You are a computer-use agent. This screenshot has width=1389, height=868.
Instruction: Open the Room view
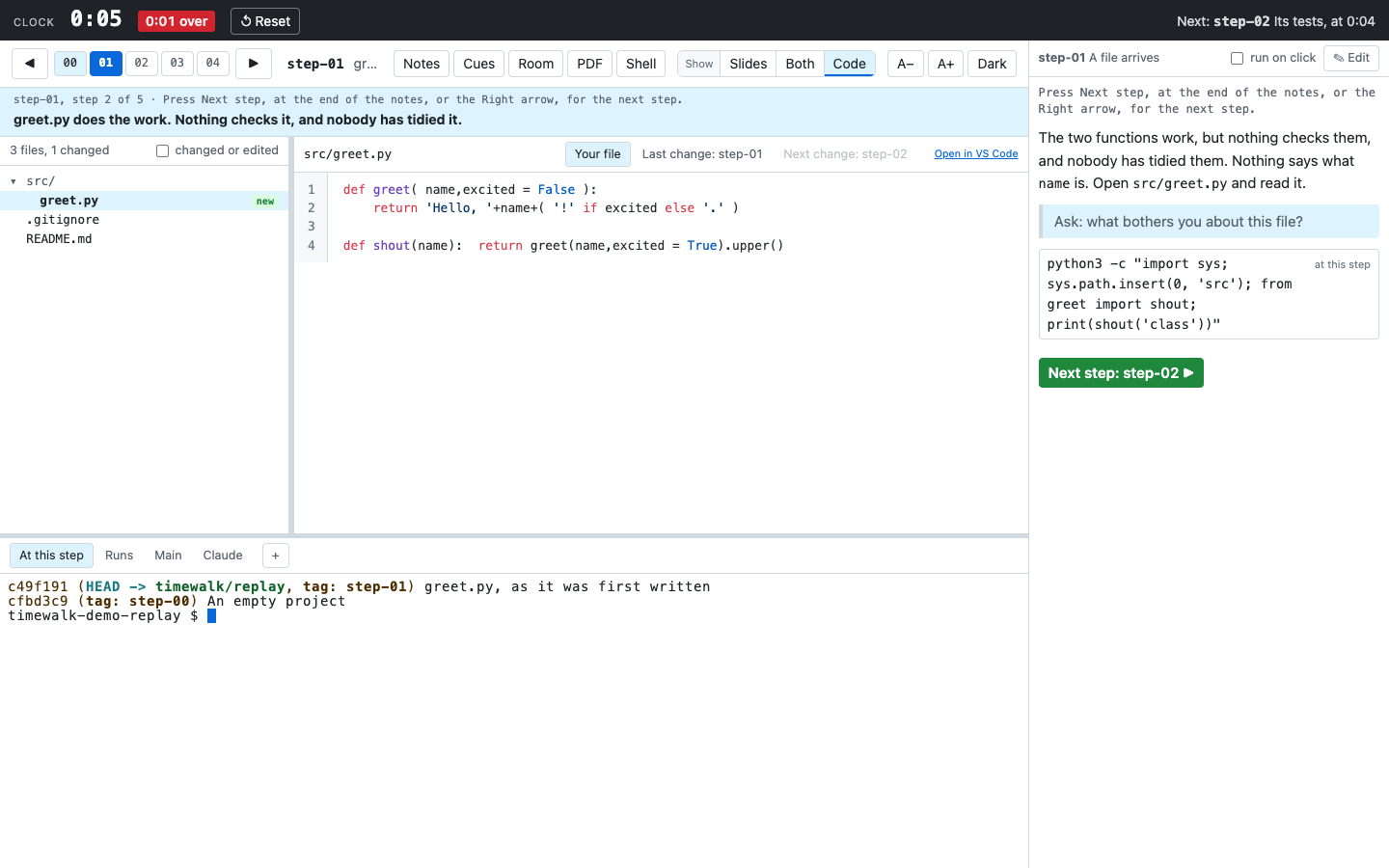pyautogui.click(x=536, y=64)
